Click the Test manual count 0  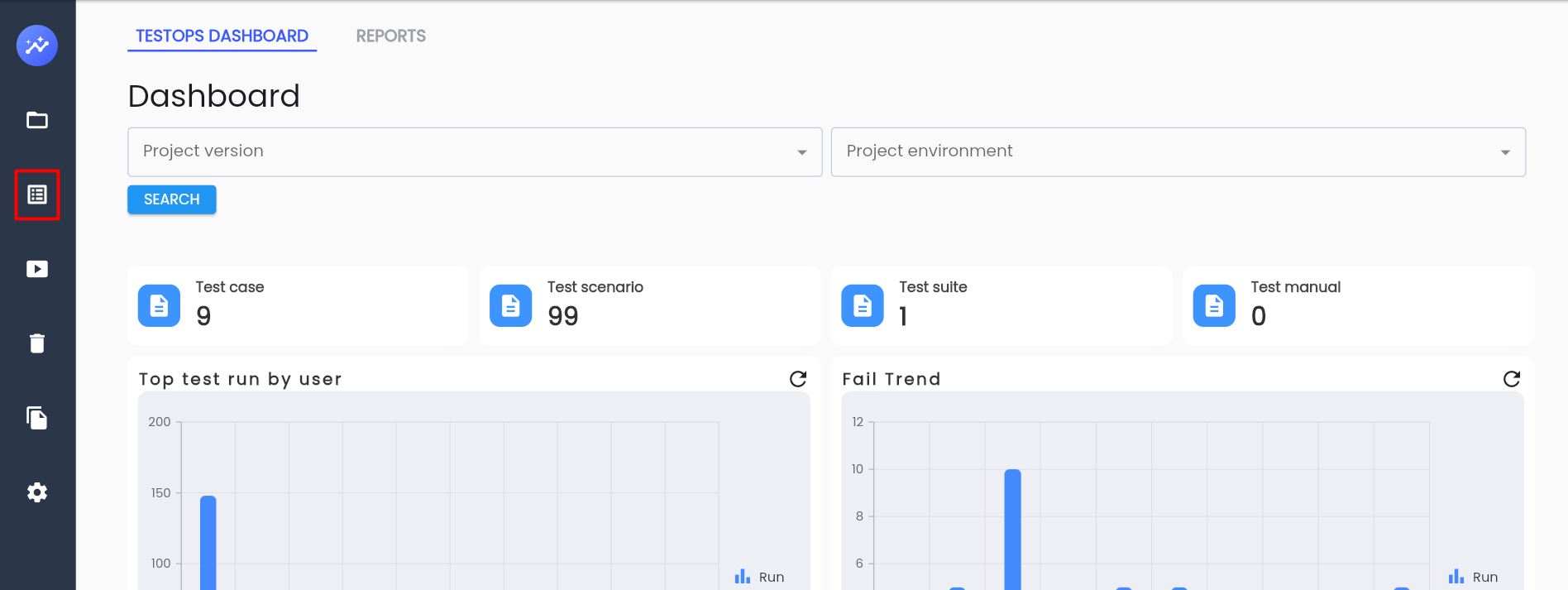1259,316
